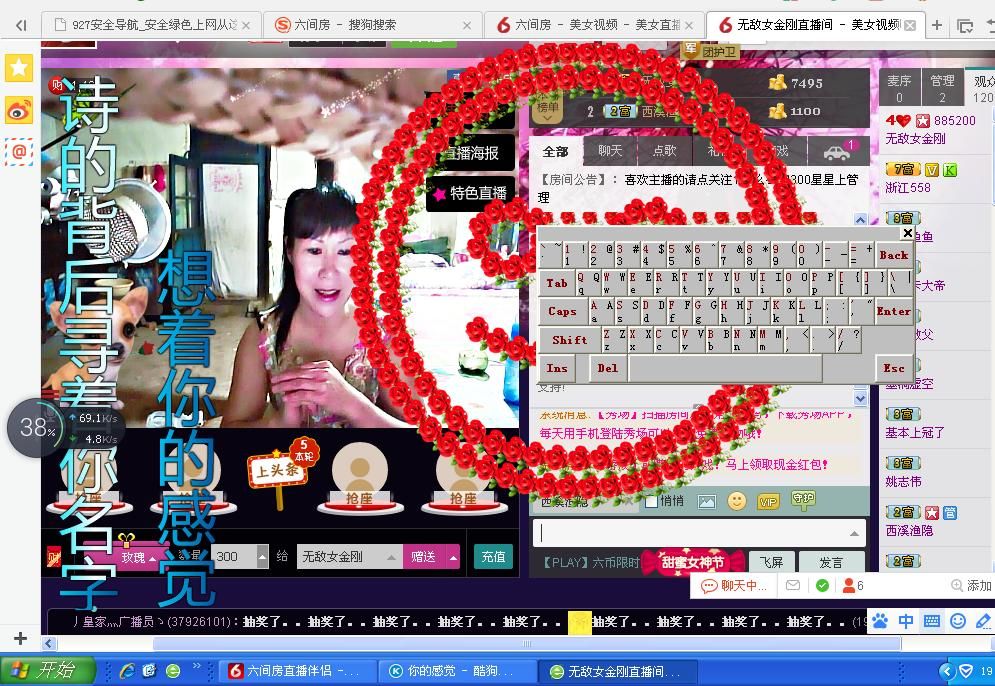
Task: Open user 西溪渔隐 in the audience list
Action: (x=909, y=530)
